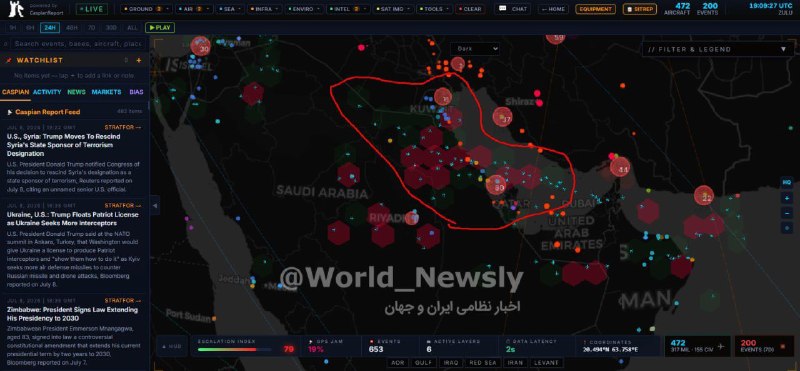
Task: Open the ENVIRO layer dropdown
Action: 303,9
